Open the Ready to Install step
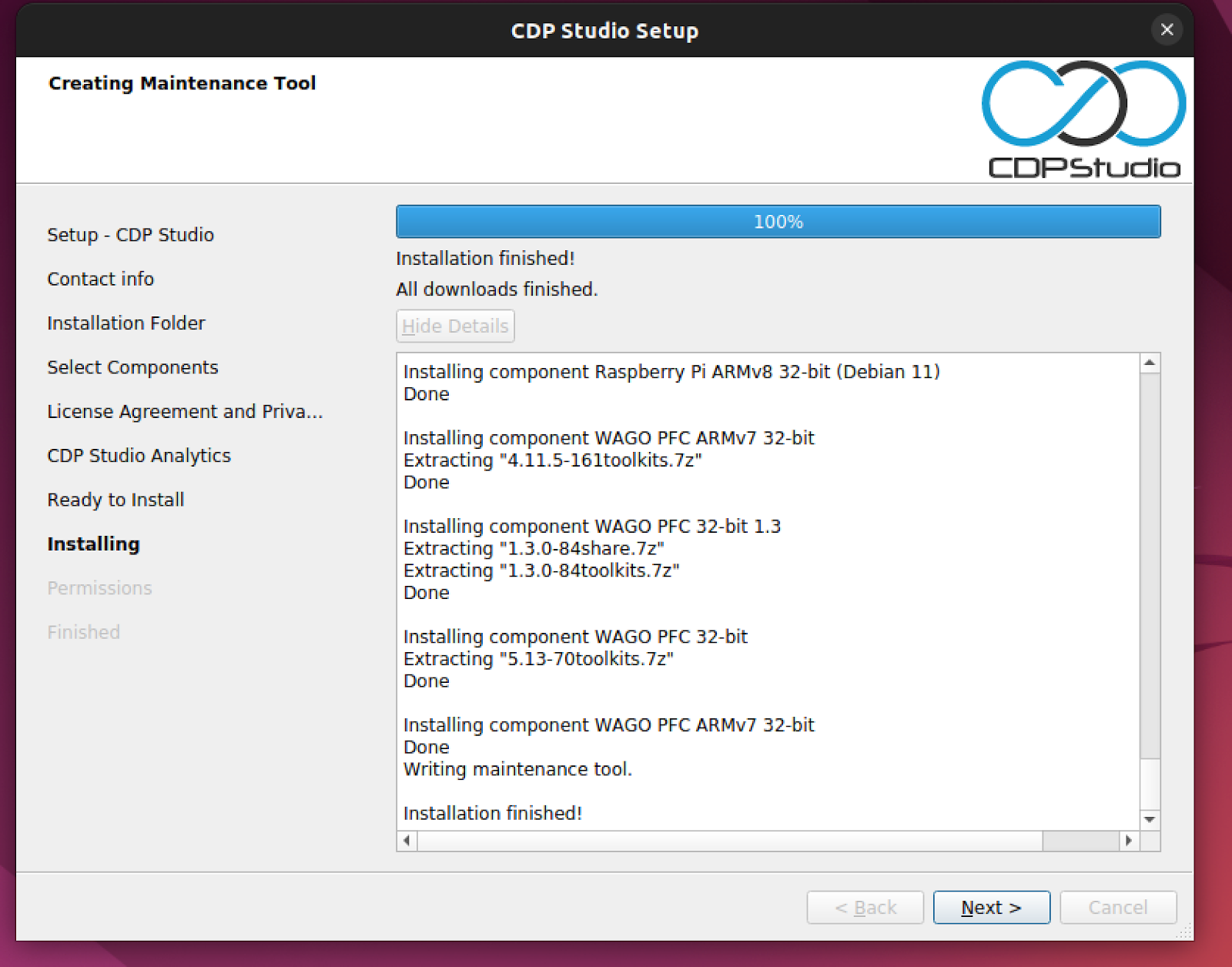Image resolution: width=1232 pixels, height=967 pixels. click(x=115, y=499)
